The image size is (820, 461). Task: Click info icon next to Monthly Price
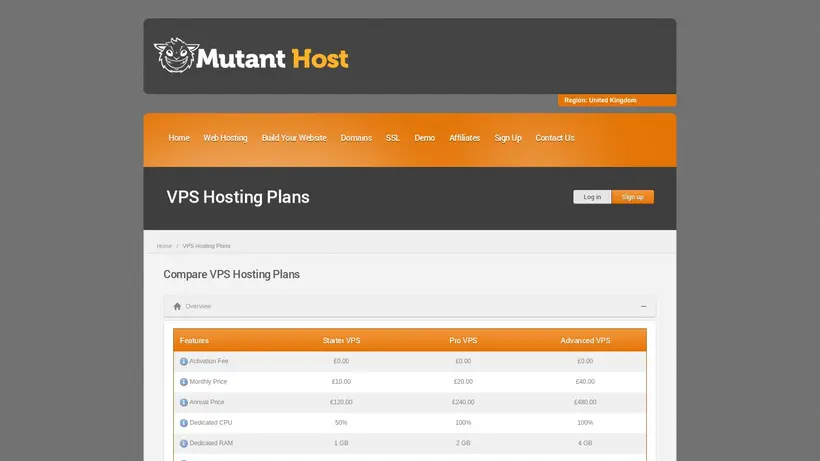pyautogui.click(x=184, y=382)
